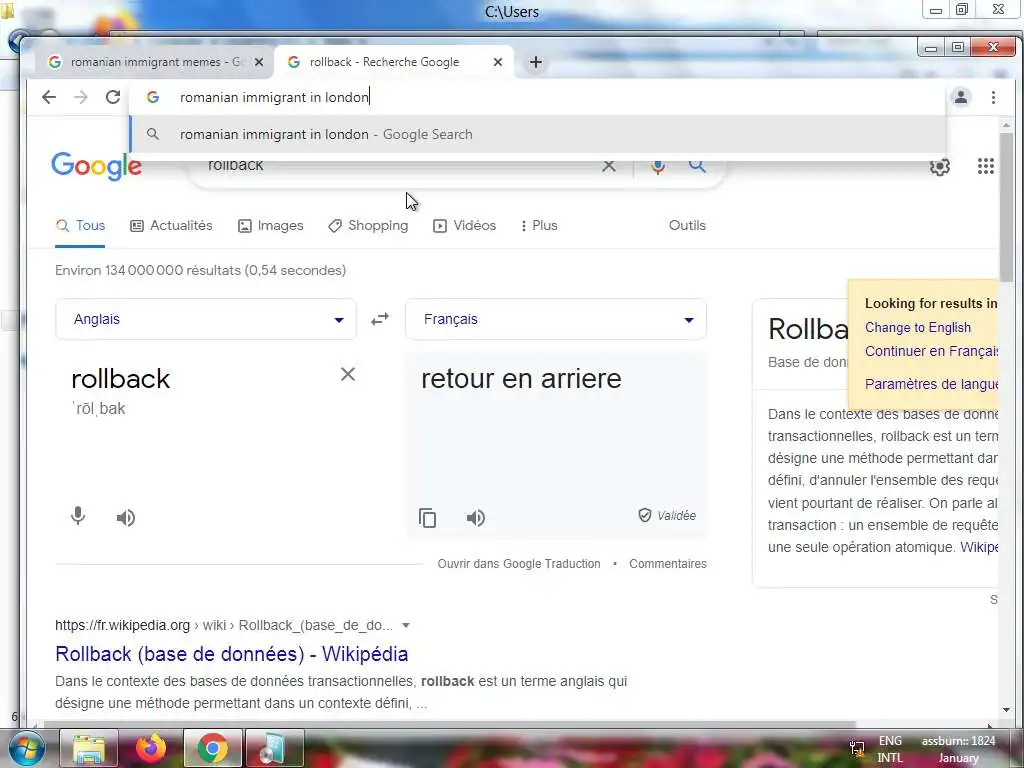
Task: Click the address bar text field
Action: 537,97
